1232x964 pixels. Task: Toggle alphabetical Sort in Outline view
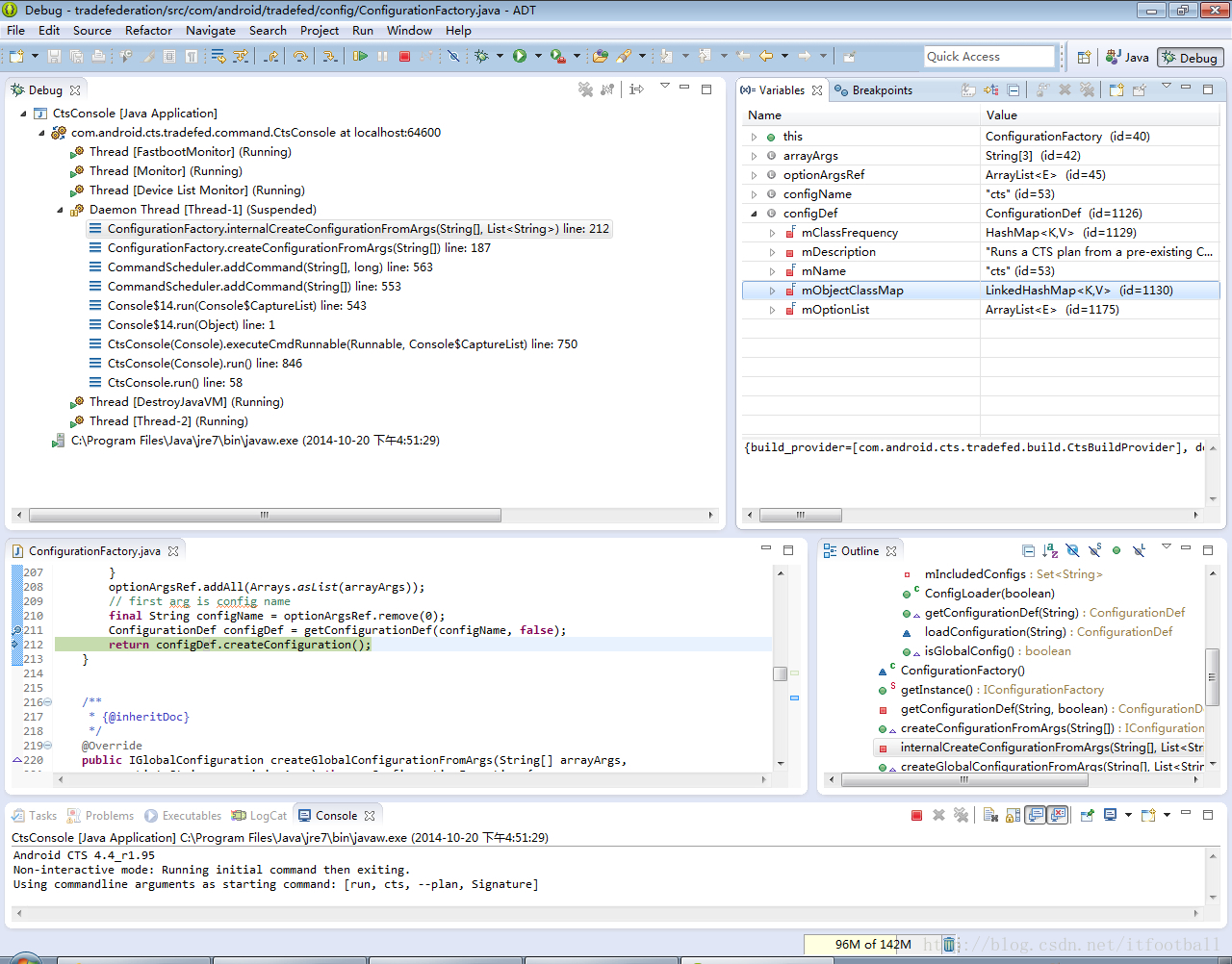pos(1050,551)
